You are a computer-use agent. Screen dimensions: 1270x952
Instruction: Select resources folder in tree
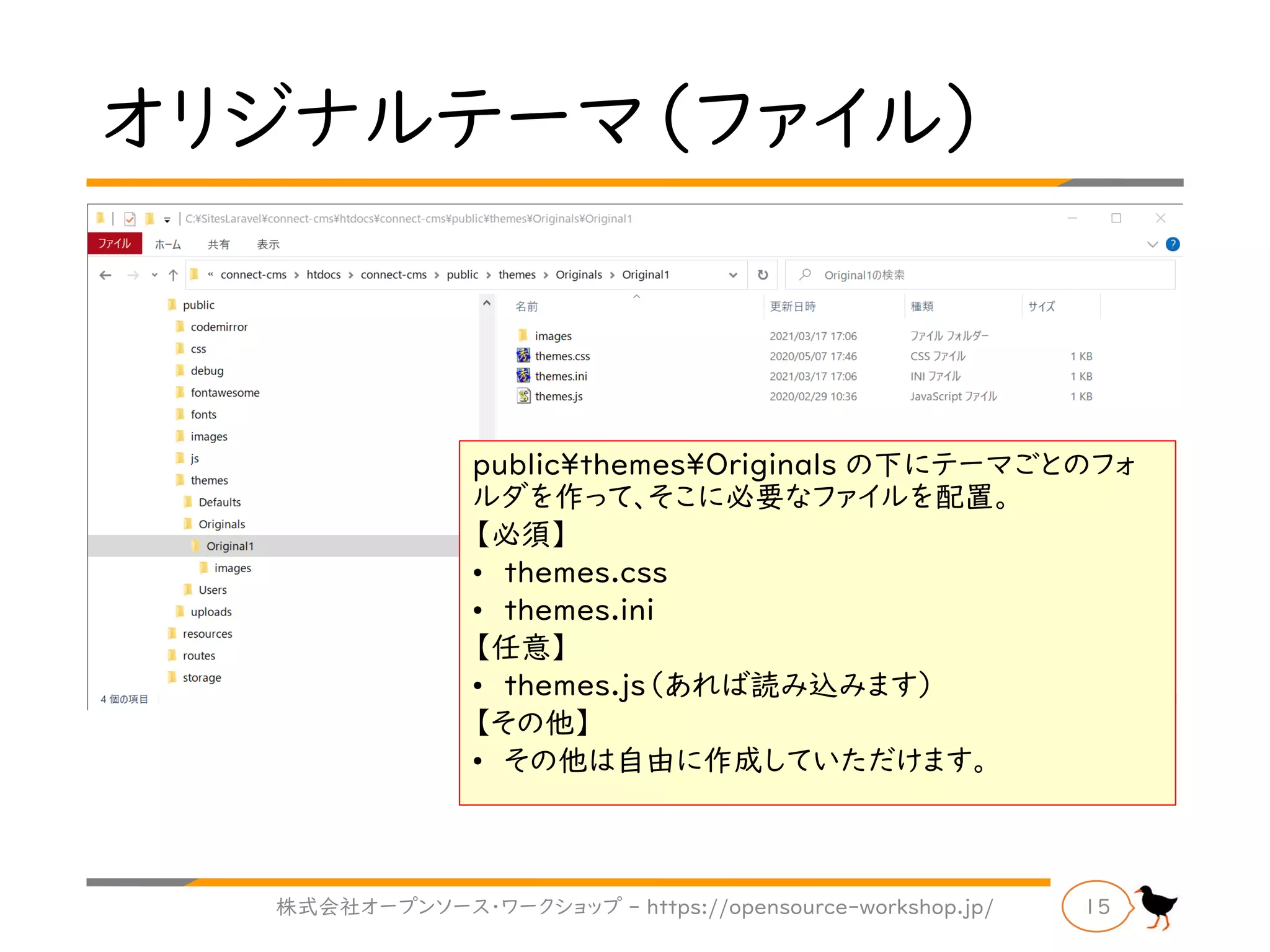coord(207,633)
